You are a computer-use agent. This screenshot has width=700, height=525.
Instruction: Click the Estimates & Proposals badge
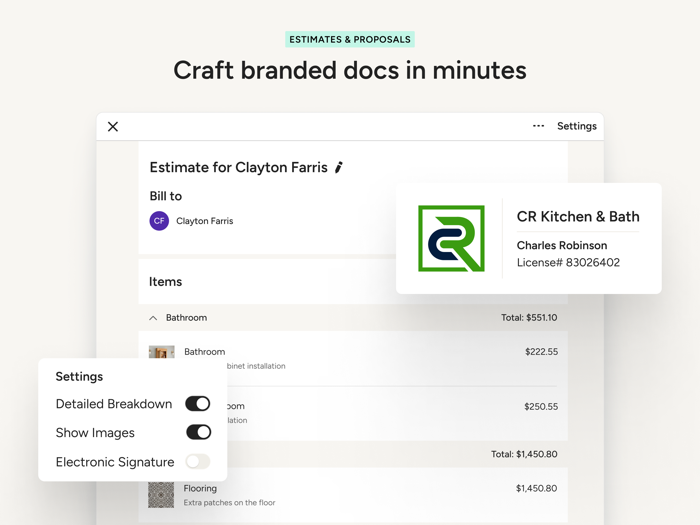(x=350, y=39)
